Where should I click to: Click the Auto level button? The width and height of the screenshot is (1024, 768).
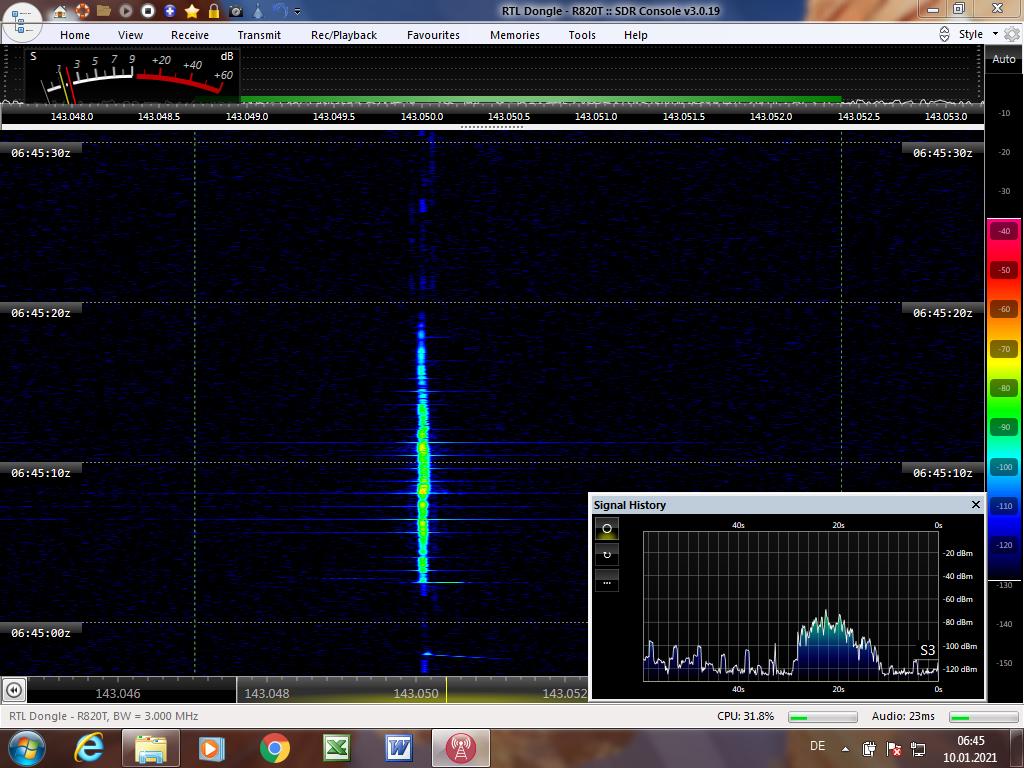[x=1004, y=59]
